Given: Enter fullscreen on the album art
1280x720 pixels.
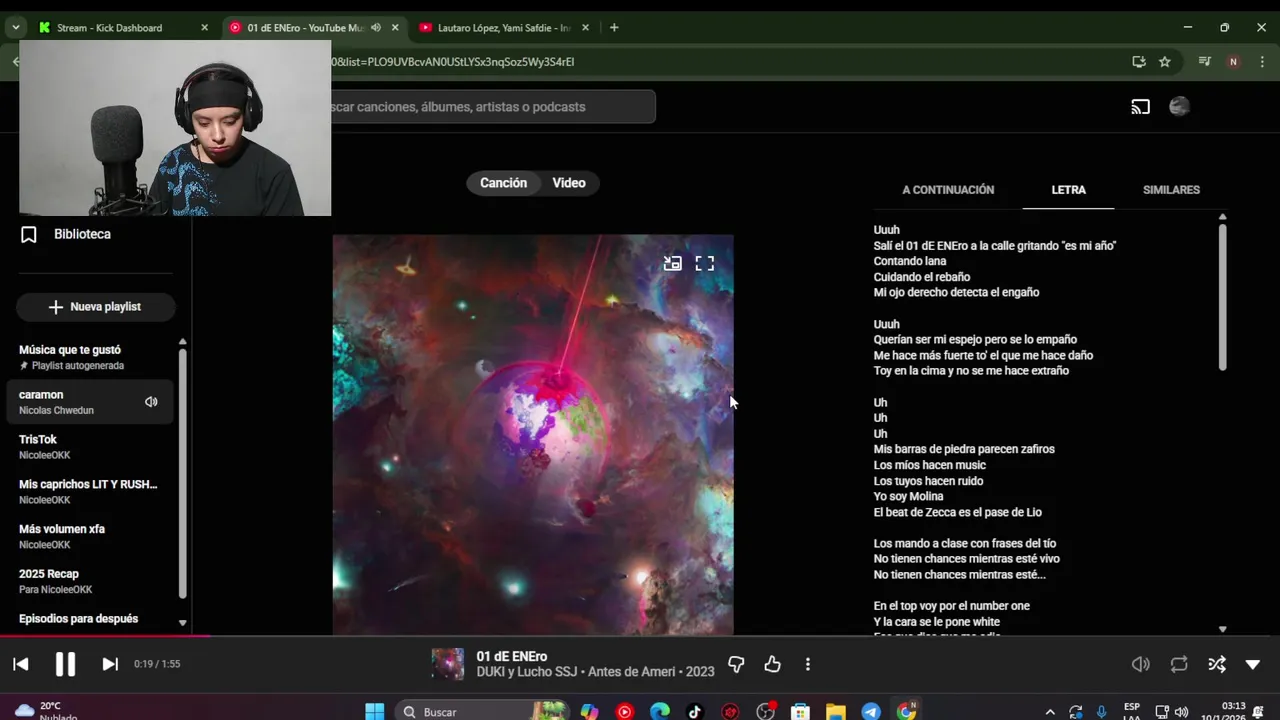Looking at the screenshot, I should click(705, 264).
